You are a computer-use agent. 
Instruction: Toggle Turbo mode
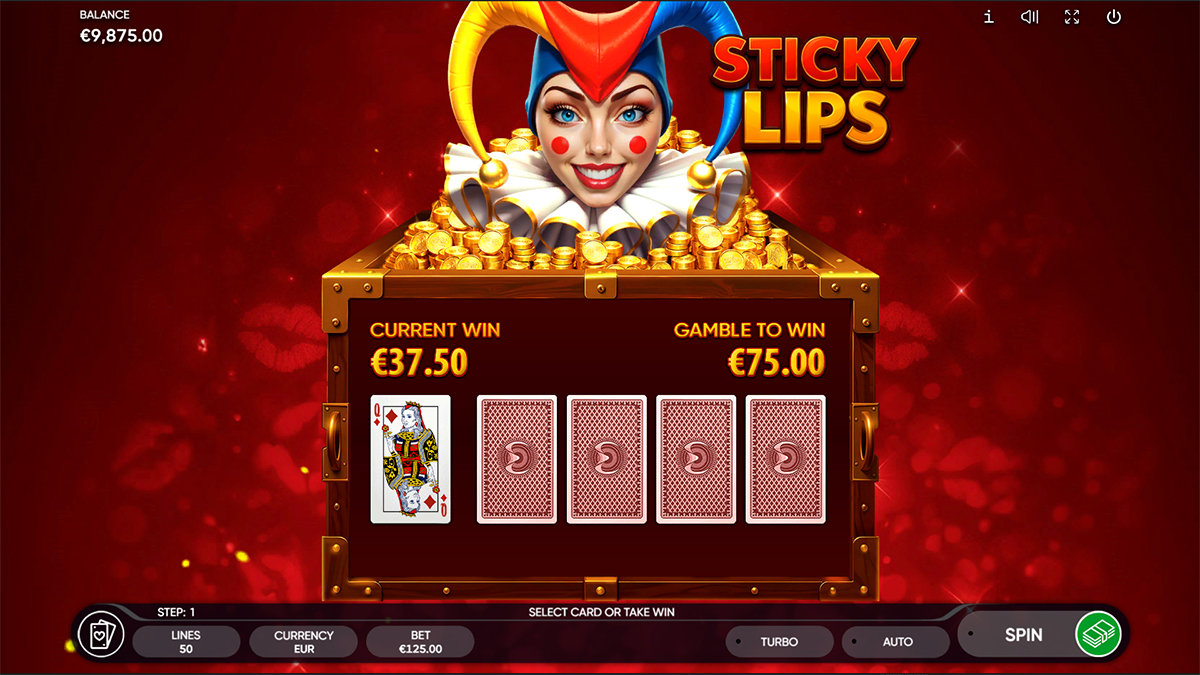pyautogui.click(x=780, y=641)
